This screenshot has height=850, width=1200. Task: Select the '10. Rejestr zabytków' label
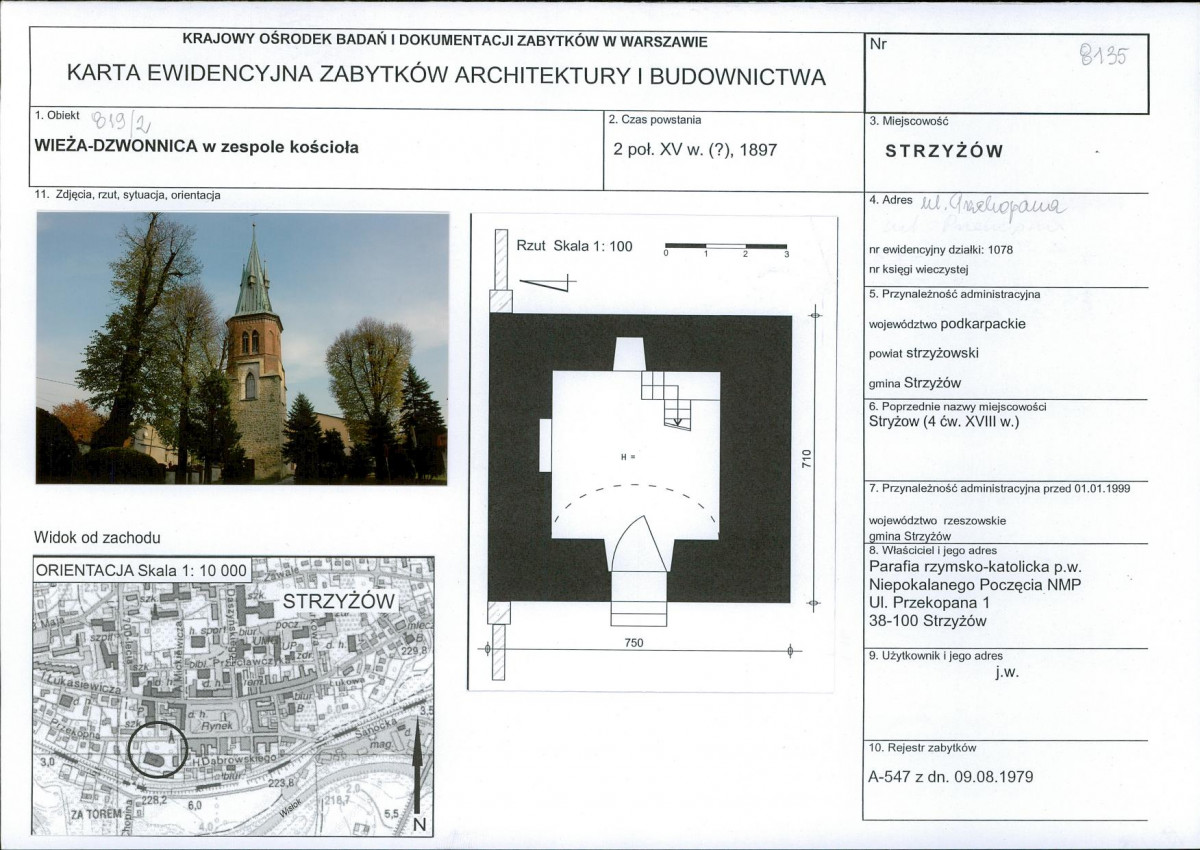click(922, 747)
